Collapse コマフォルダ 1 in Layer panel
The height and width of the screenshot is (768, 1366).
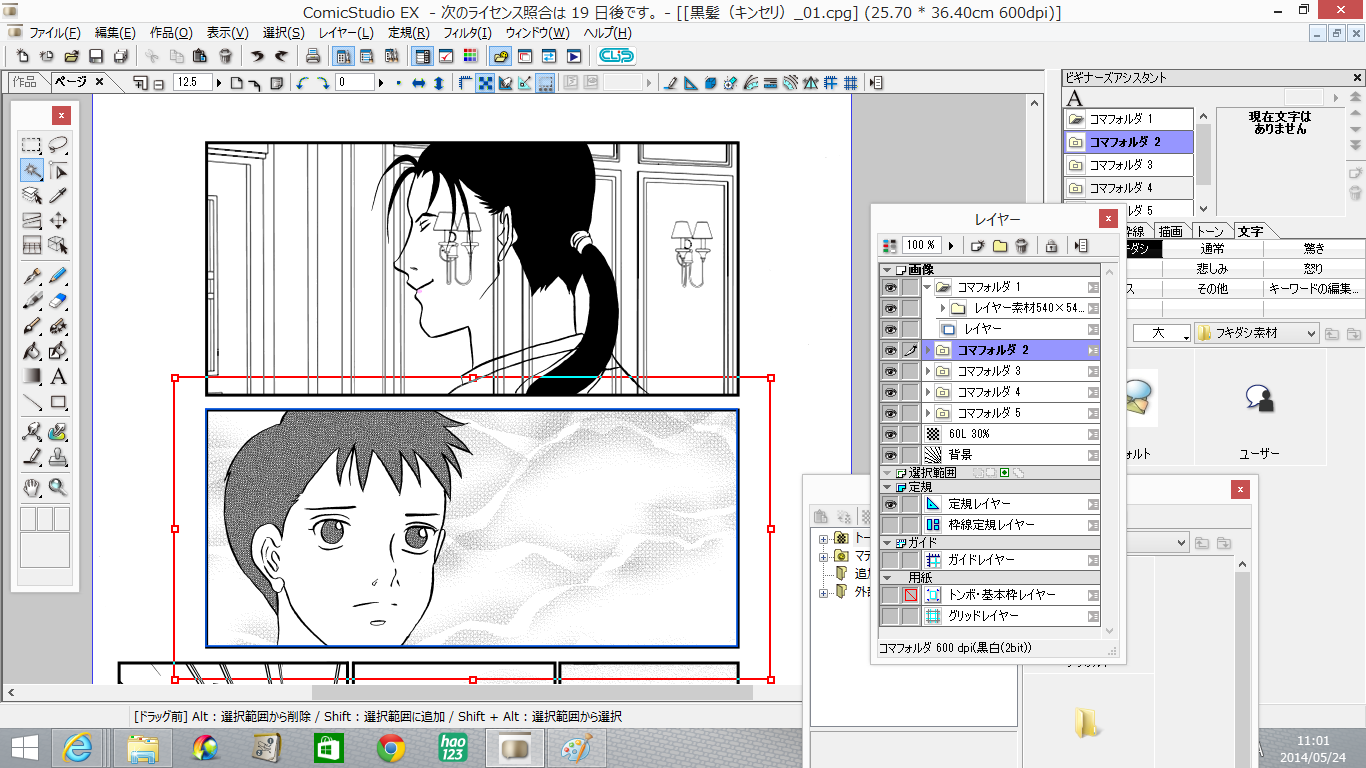coord(927,287)
